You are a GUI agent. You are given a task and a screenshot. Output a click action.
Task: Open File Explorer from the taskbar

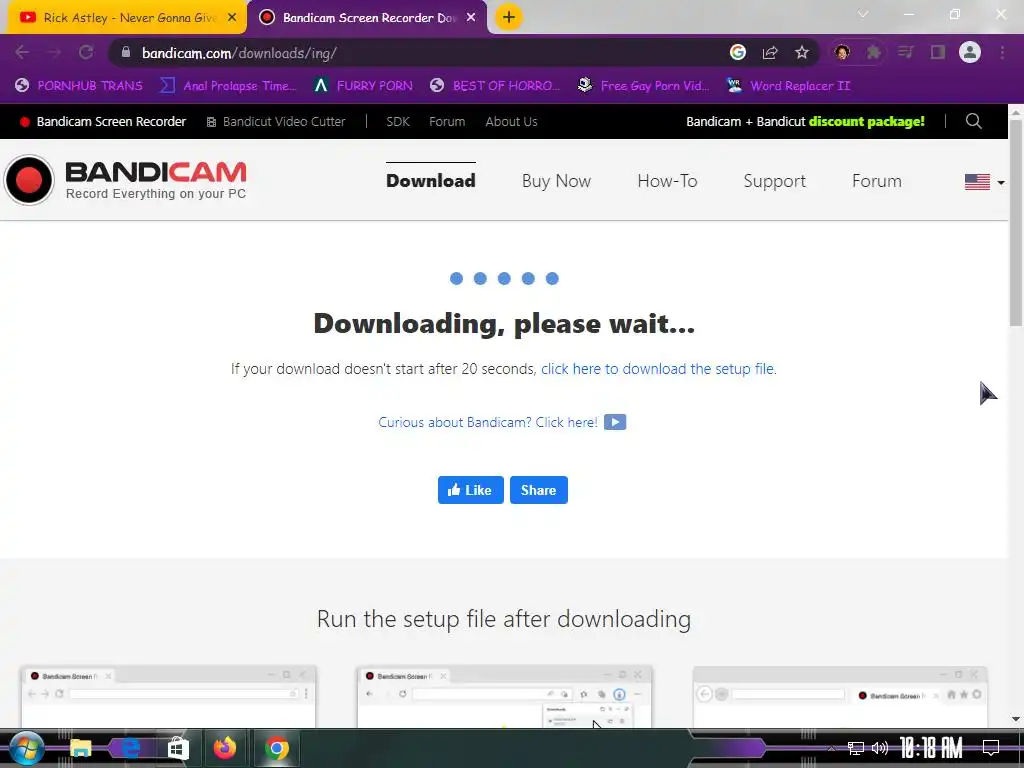[80, 748]
